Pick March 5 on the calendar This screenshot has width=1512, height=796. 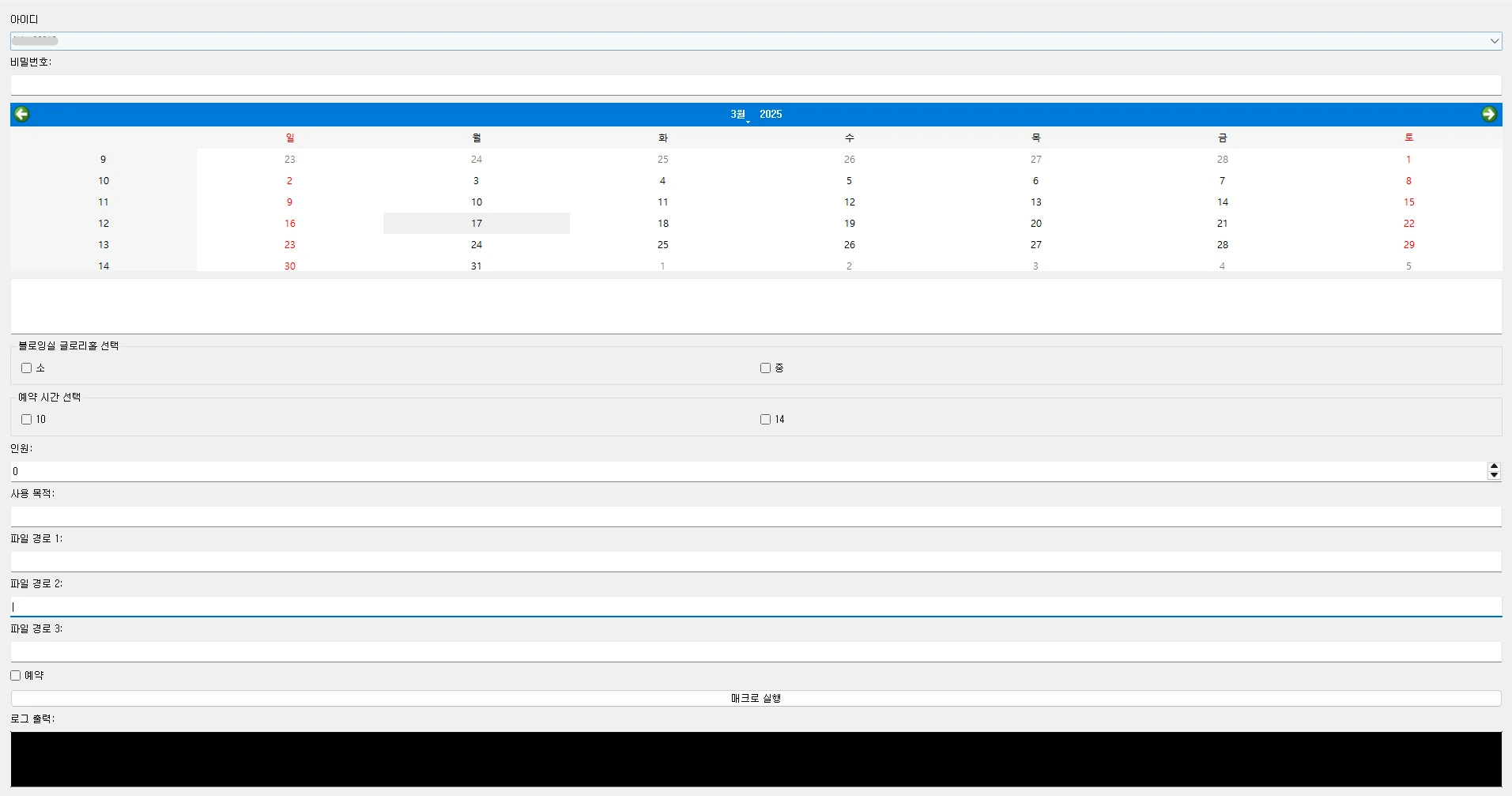849,181
